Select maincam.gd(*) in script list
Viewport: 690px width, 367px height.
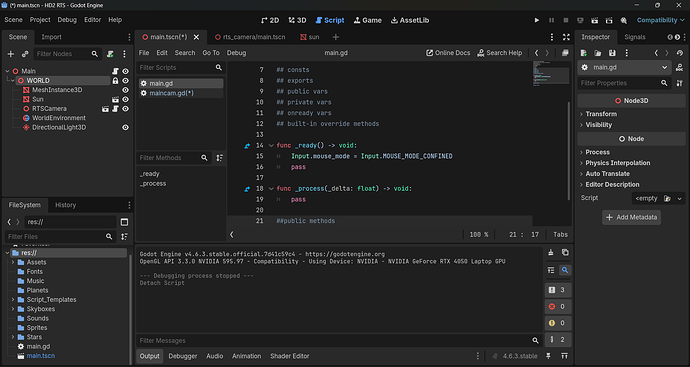click(x=180, y=93)
